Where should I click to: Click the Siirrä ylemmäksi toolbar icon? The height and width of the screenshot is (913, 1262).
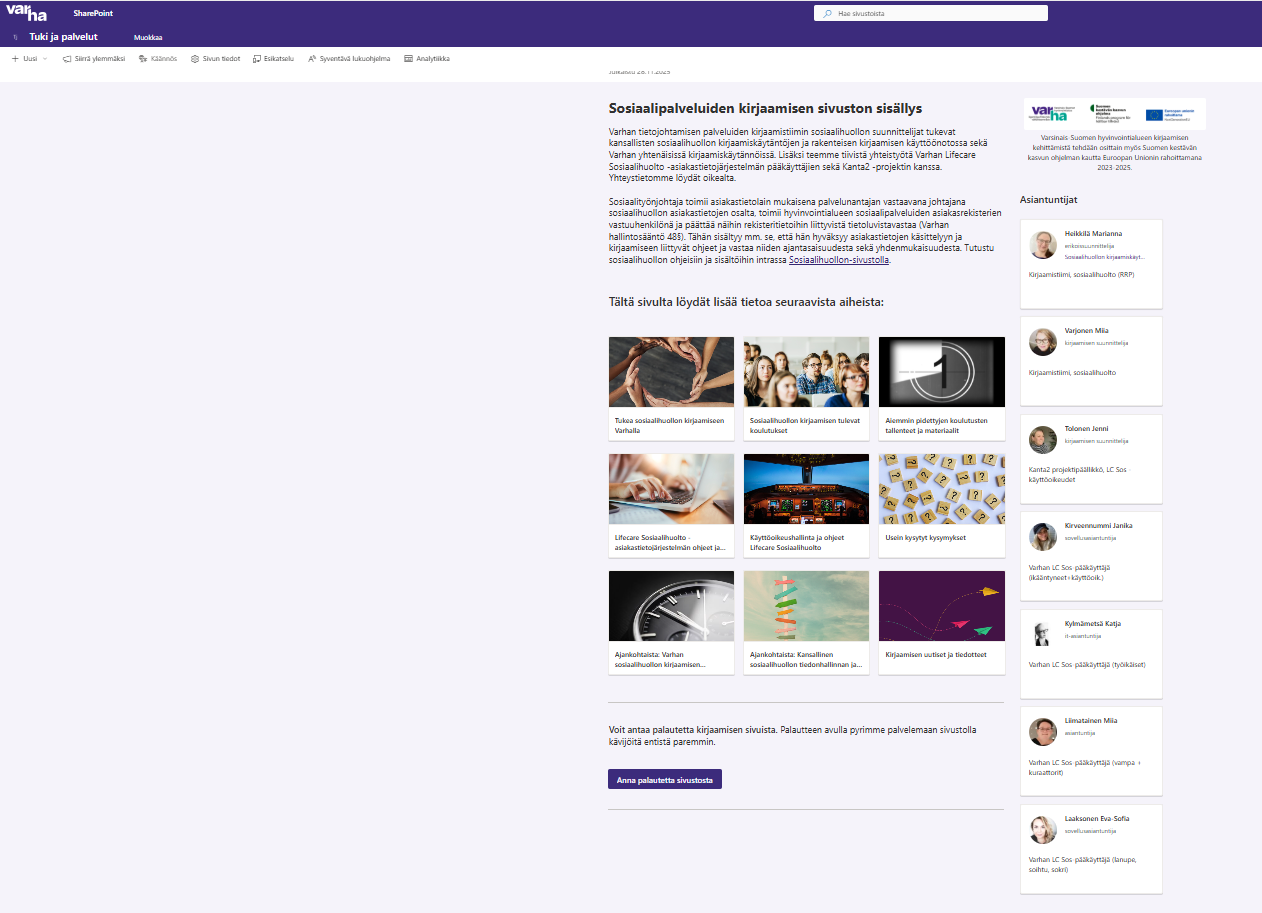point(66,59)
